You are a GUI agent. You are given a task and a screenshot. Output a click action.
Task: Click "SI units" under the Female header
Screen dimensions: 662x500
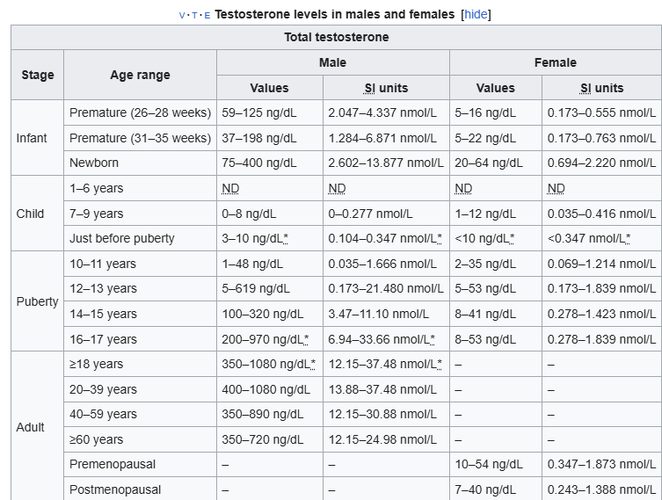(x=599, y=88)
